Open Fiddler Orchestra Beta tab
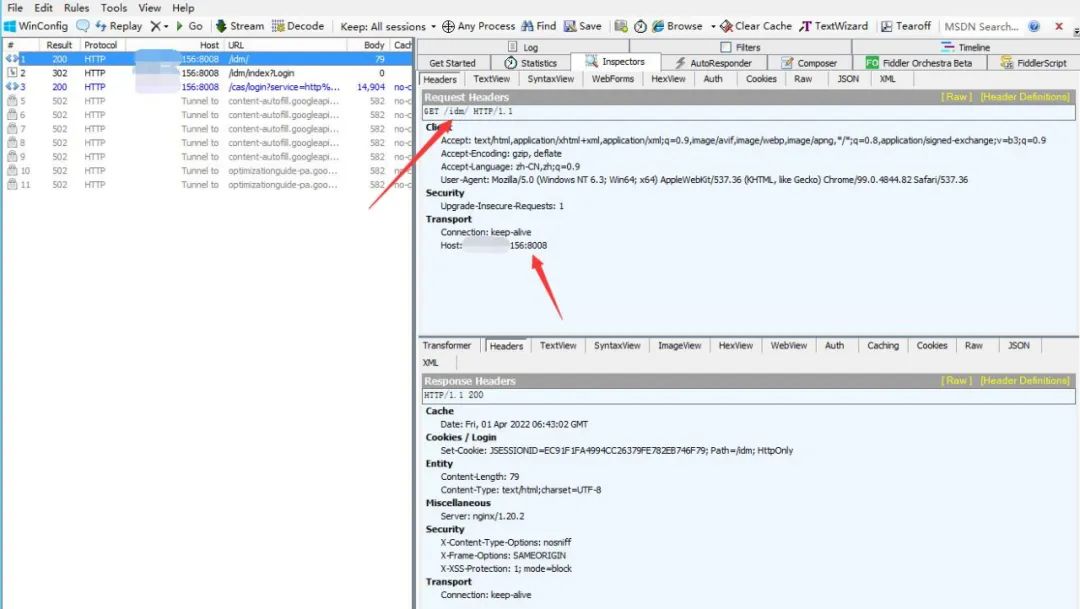 [x=920, y=63]
